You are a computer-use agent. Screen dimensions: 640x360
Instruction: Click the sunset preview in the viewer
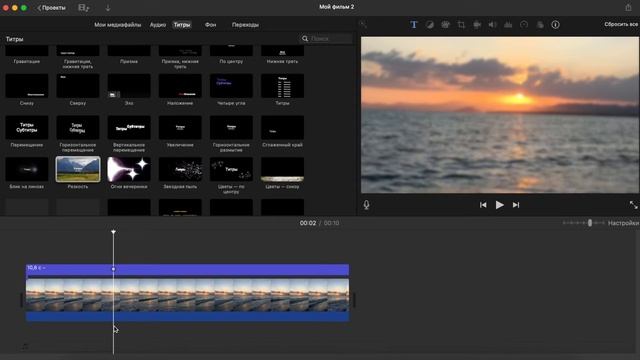pyautogui.click(x=500, y=115)
